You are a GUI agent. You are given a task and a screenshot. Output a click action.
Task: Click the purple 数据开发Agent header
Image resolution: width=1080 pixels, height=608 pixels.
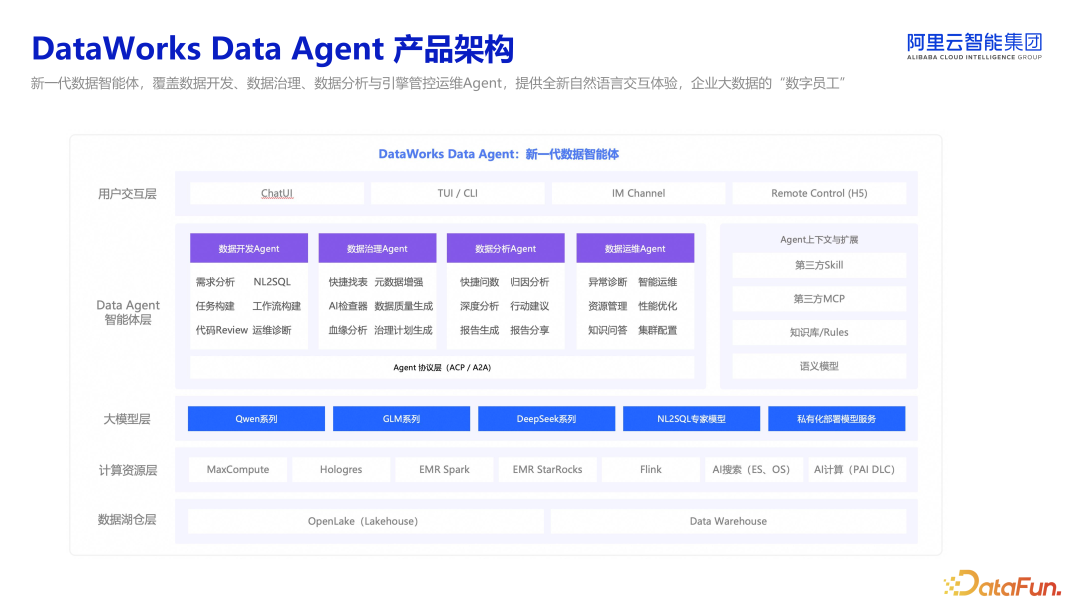[x=249, y=249]
